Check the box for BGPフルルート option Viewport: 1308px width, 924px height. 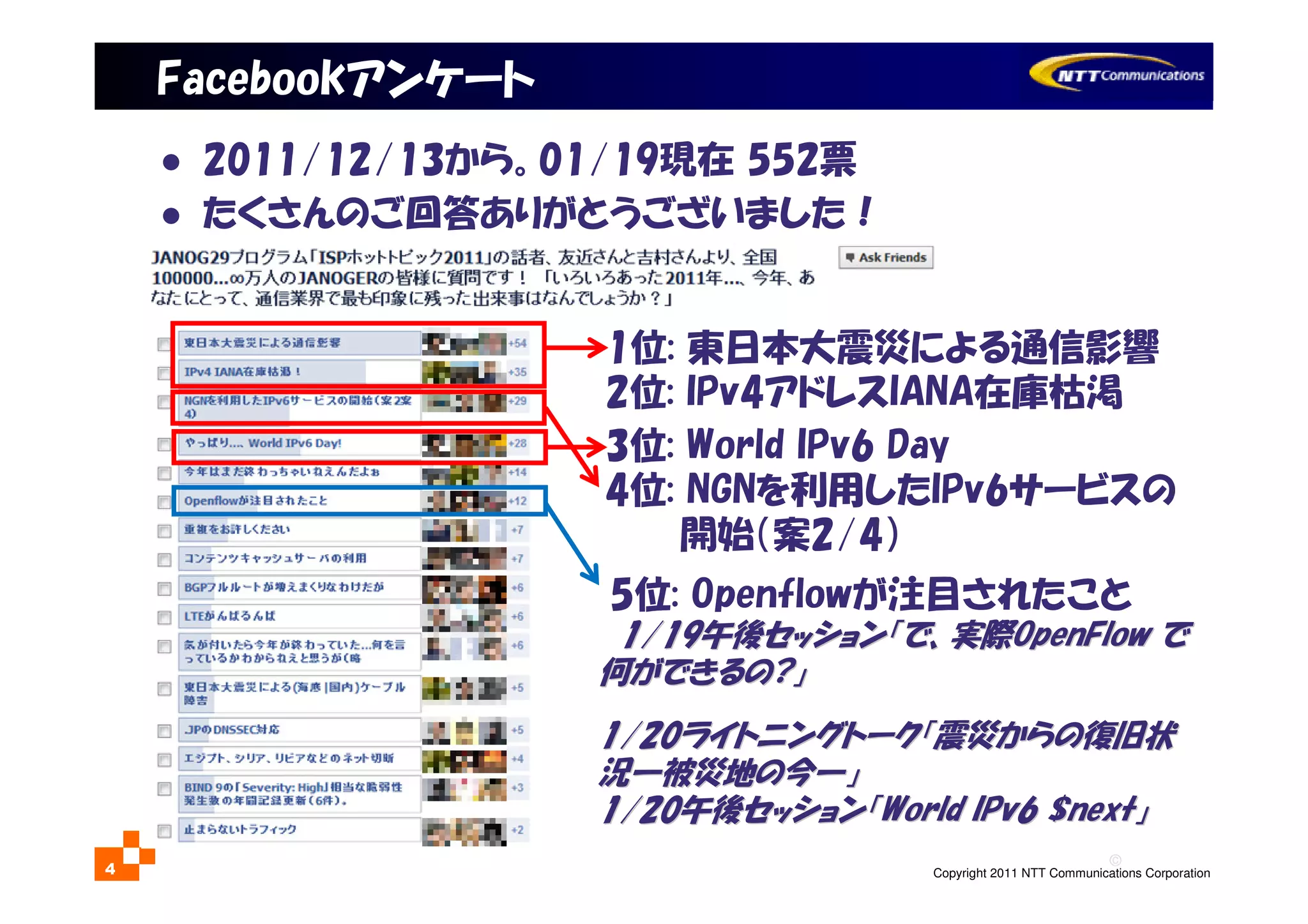coord(164,588)
